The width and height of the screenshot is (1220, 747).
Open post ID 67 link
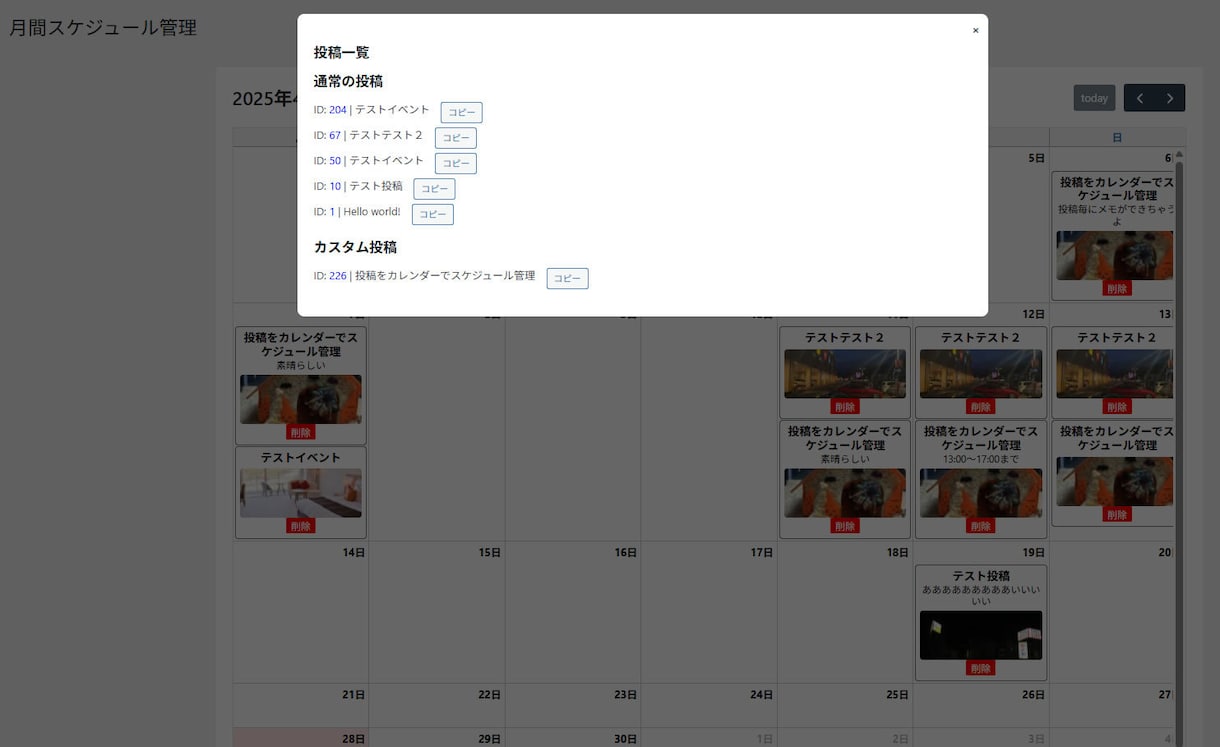tap(335, 135)
